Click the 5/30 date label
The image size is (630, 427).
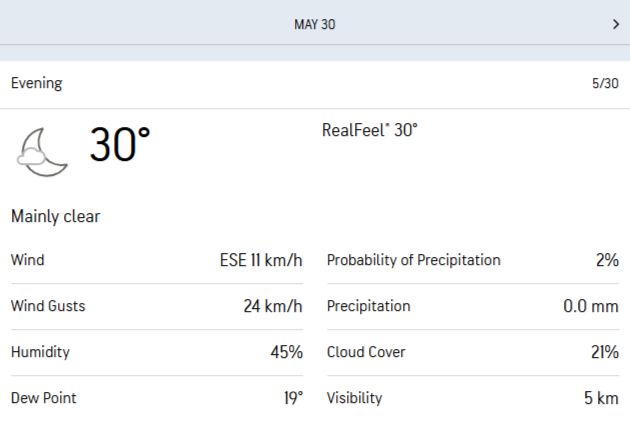pyautogui.click(x=604, y=84)
